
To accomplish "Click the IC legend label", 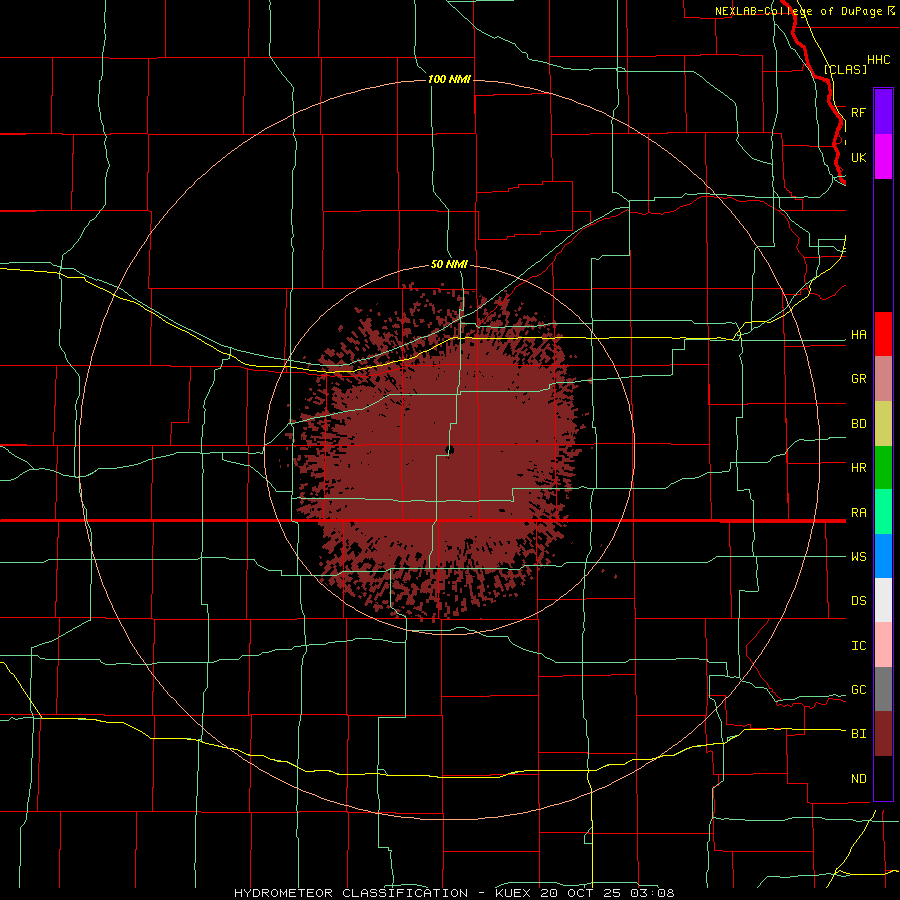I will (x=858, y=646).
